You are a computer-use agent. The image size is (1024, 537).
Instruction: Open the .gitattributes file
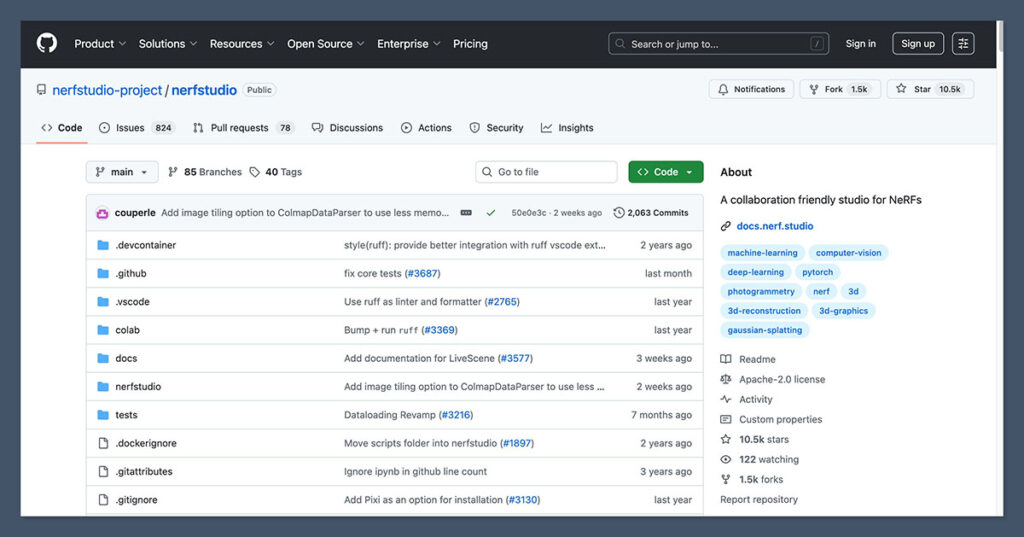pos(144,472)
